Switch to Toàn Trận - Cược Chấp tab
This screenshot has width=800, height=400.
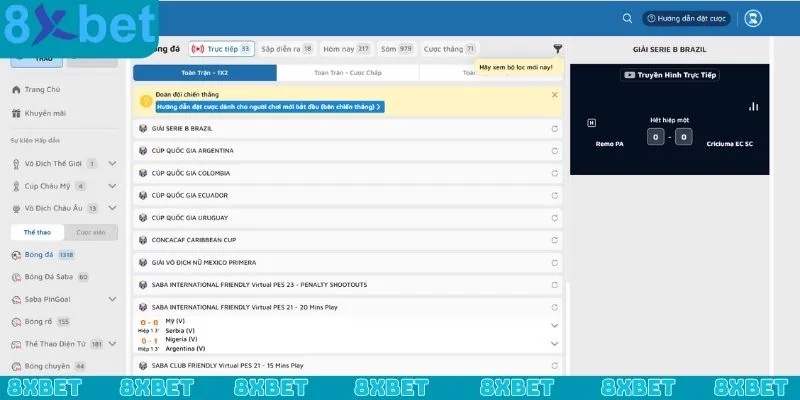346,73
